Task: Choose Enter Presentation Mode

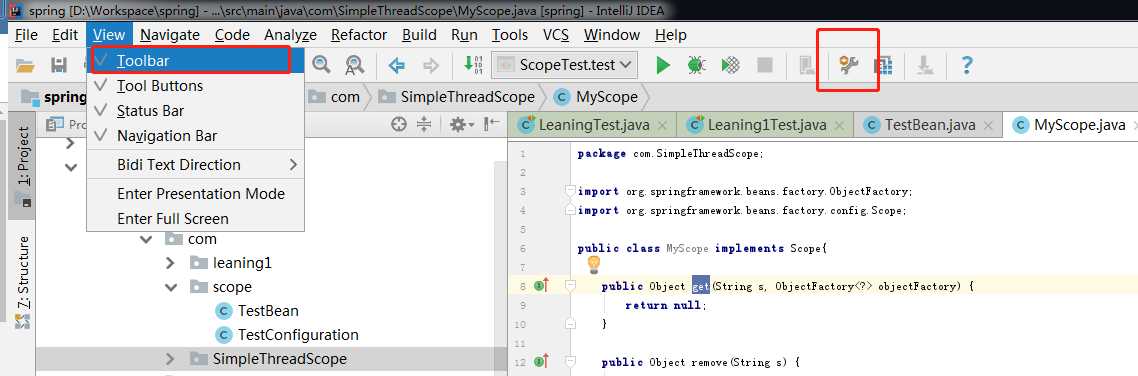Action: (x=195, y=194)
